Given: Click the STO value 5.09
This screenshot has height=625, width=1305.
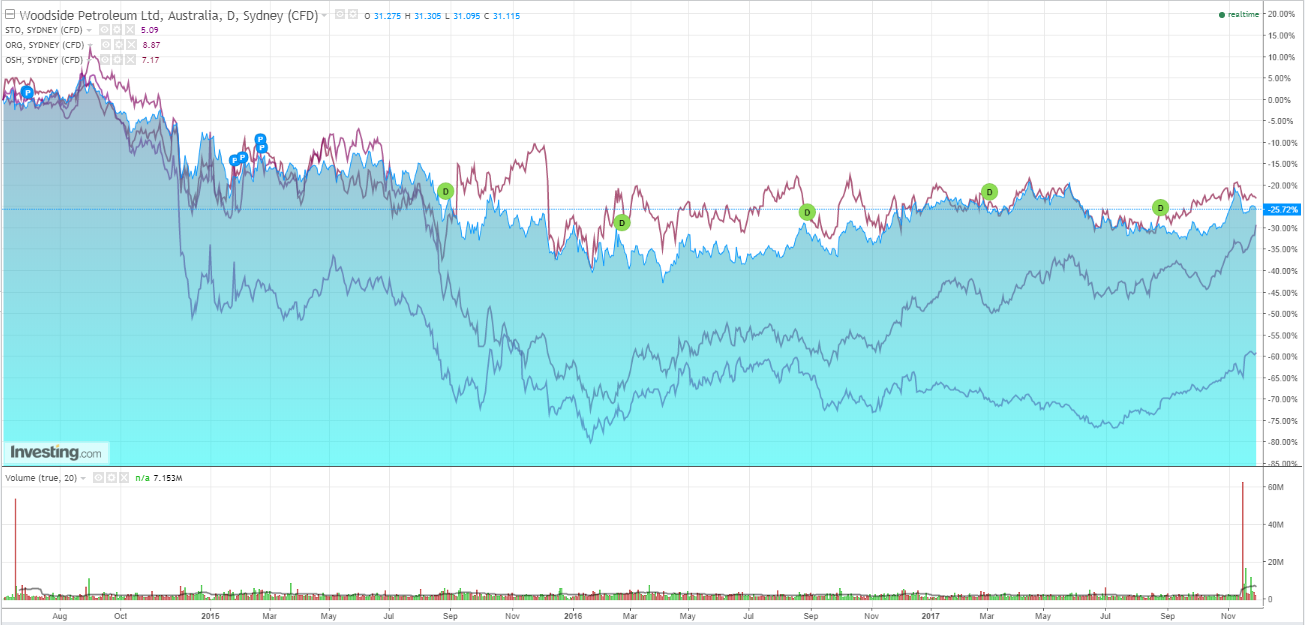Looking at the screenshot, I should click(x=149, y=30).
